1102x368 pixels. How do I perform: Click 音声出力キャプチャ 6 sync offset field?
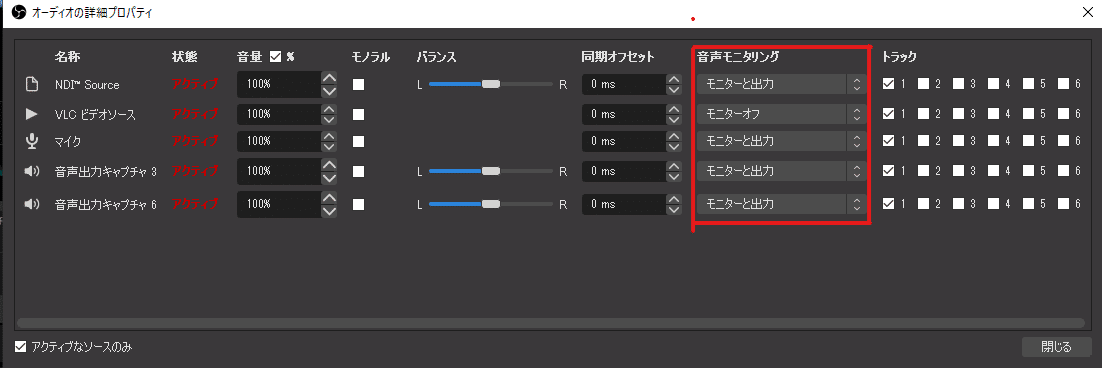pyautogui.click(x=624, y=204)
